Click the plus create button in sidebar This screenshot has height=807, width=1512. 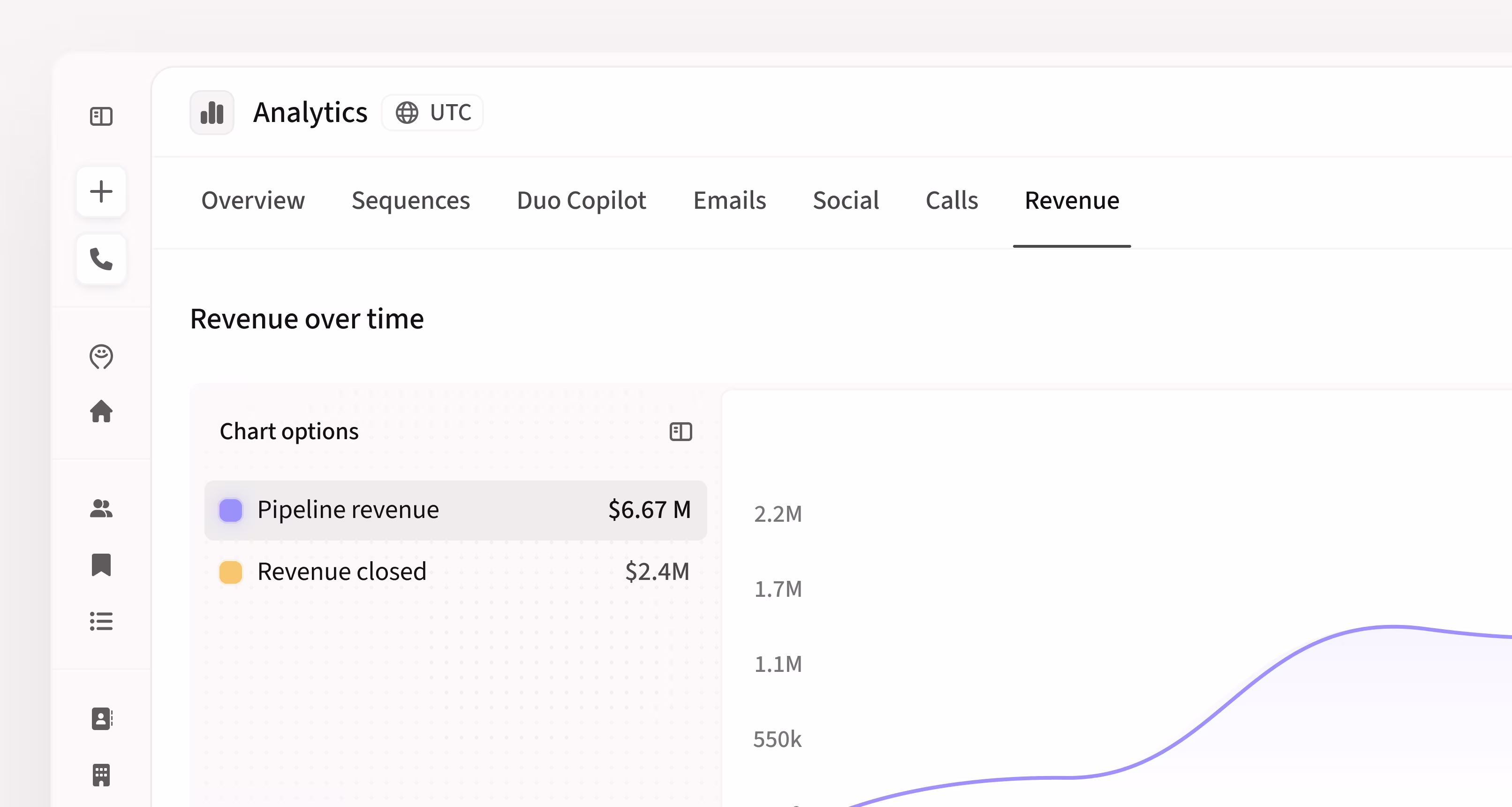pos(101,191)
